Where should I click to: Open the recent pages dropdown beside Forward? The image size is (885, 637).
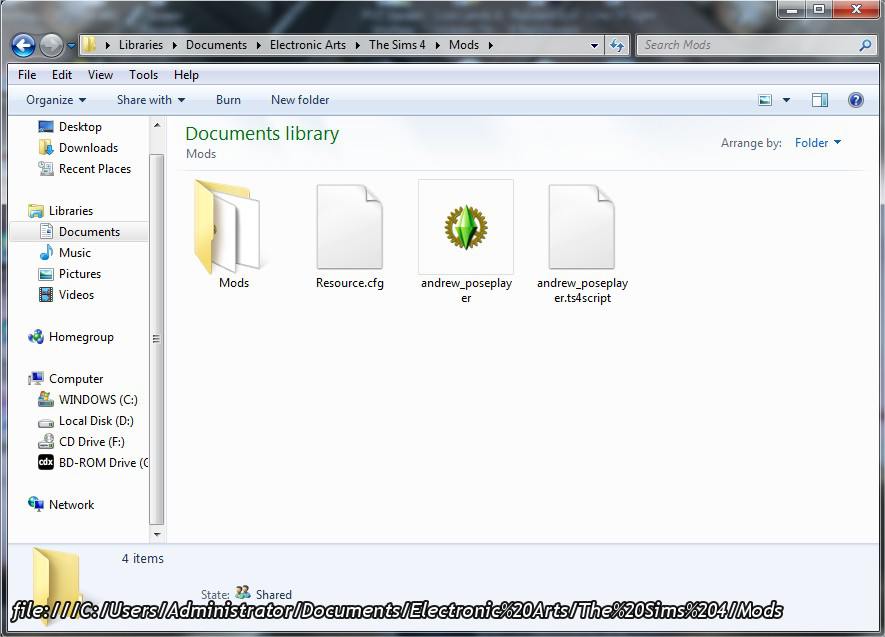click(x=71, y=45)
